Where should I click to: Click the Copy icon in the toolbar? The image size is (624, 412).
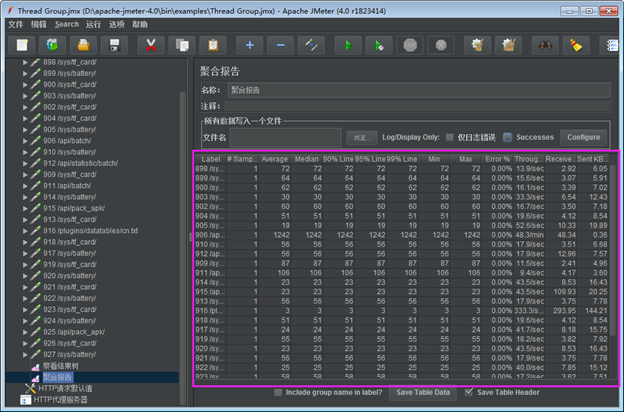(x=182, y=45)
